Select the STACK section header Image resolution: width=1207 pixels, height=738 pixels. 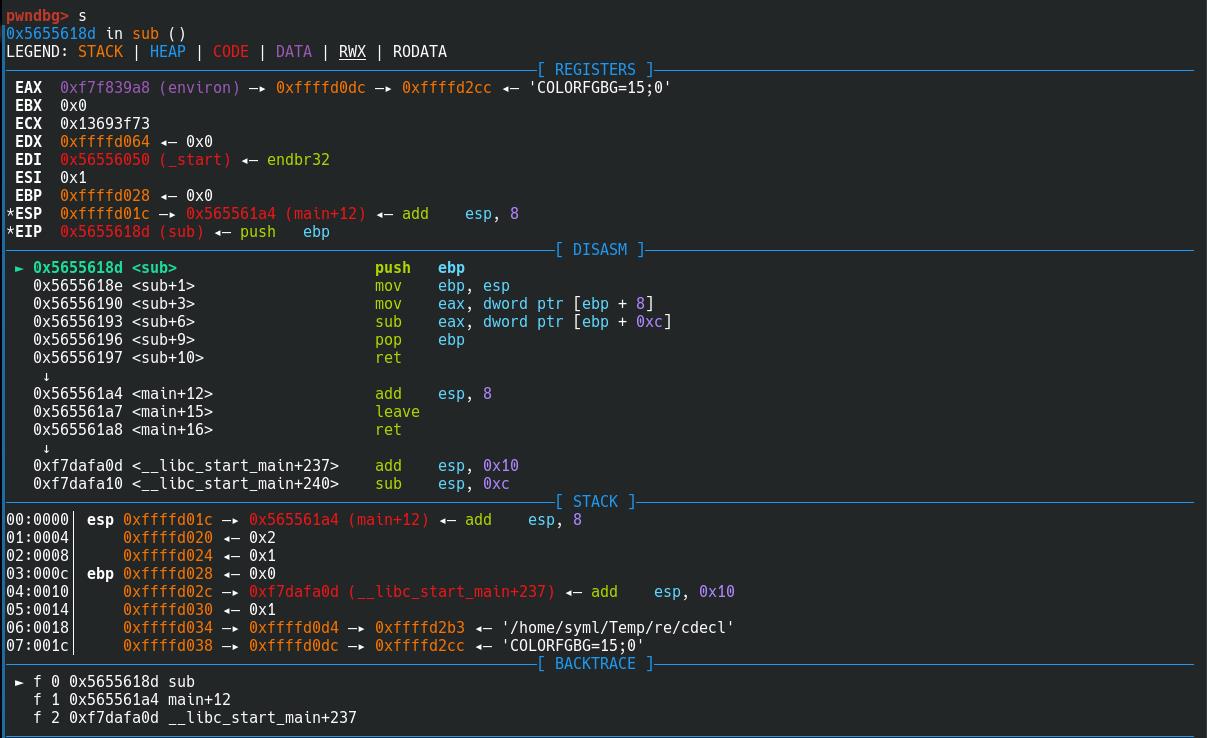point(596,502)
